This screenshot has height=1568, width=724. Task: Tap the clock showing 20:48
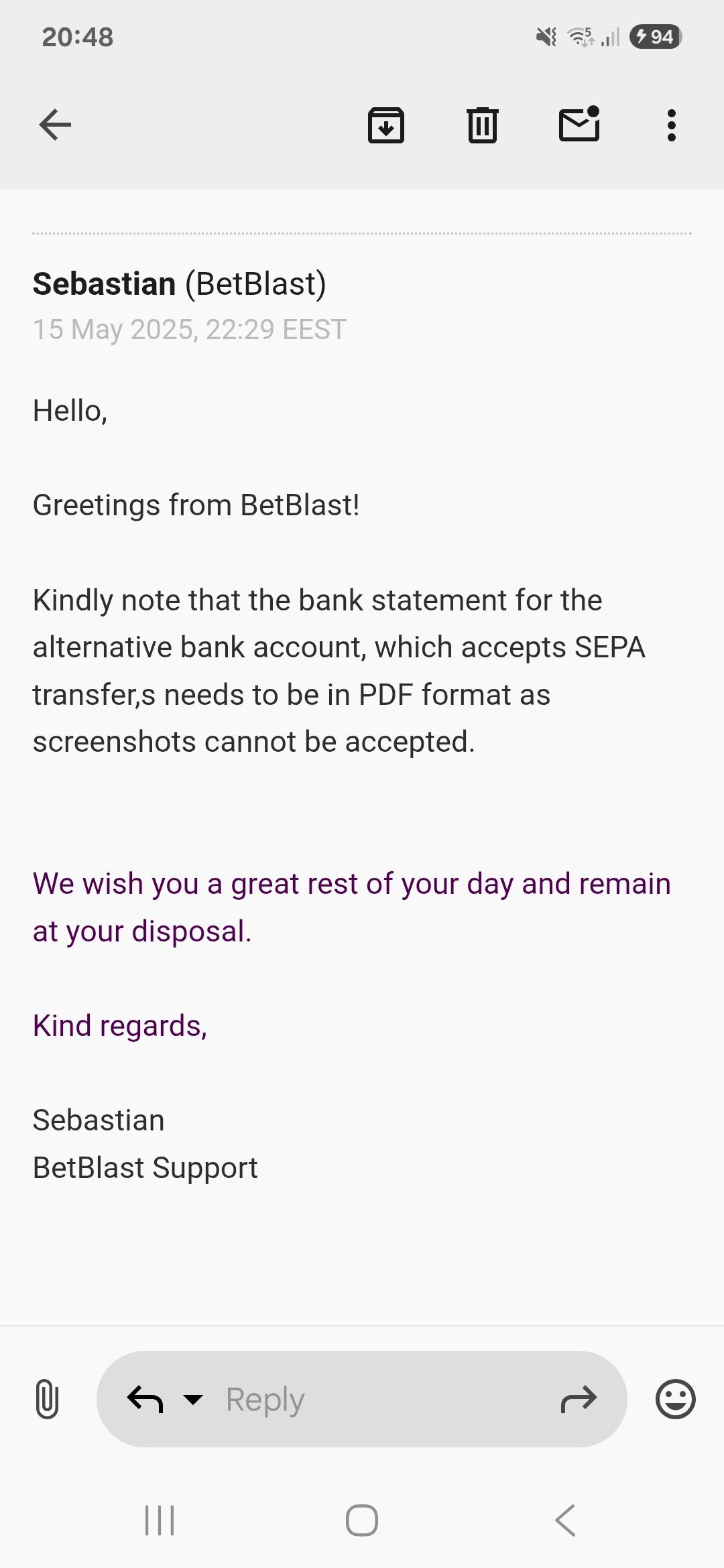(x=78, y=37)
